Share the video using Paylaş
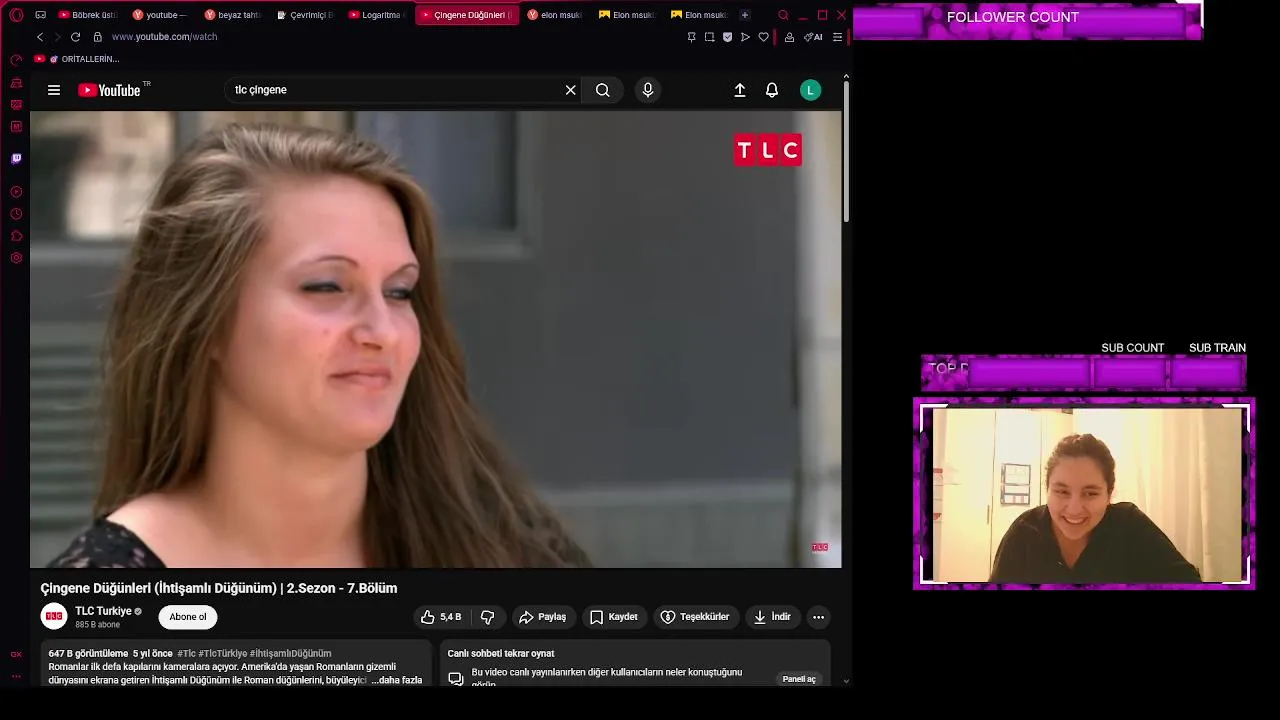Screen dimensions: 1280x720 point(543,617)
